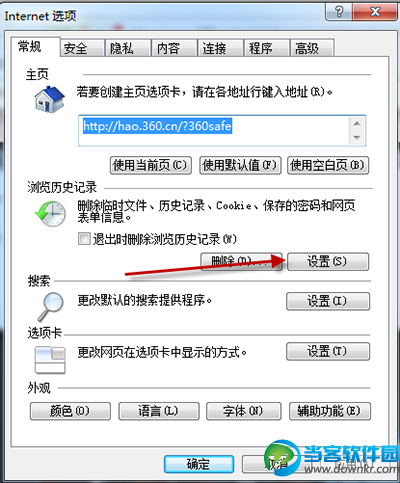
Task: Click the homepage URL scroll down arrow
Action: coord(357,137)
